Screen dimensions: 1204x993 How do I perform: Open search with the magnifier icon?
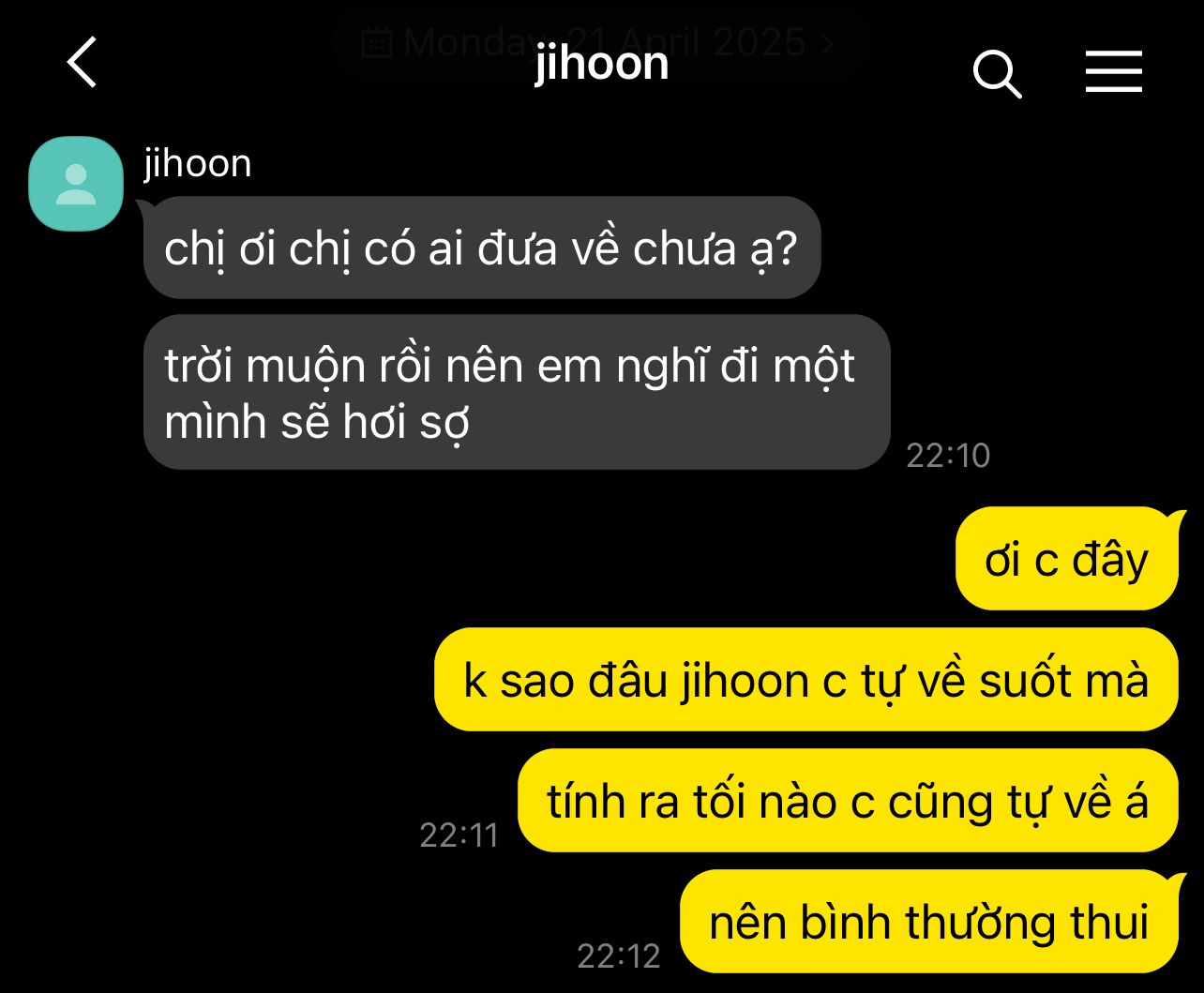(x=997, y=73)
